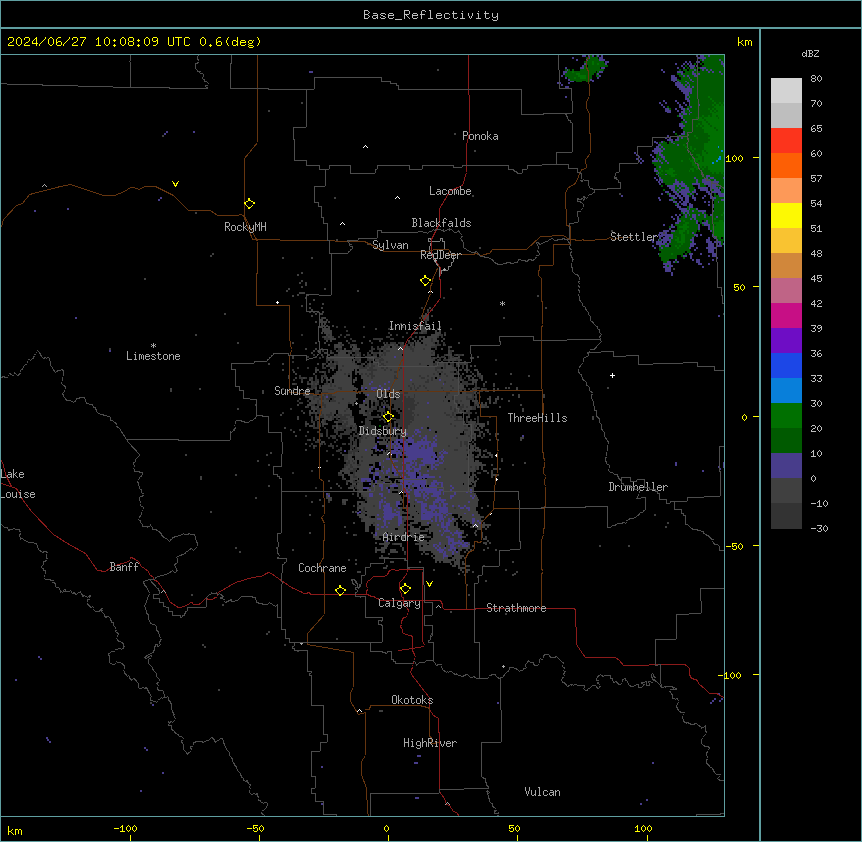Click the Sundre label
This screenshot has height=842, width=862.
pos(292,391)
